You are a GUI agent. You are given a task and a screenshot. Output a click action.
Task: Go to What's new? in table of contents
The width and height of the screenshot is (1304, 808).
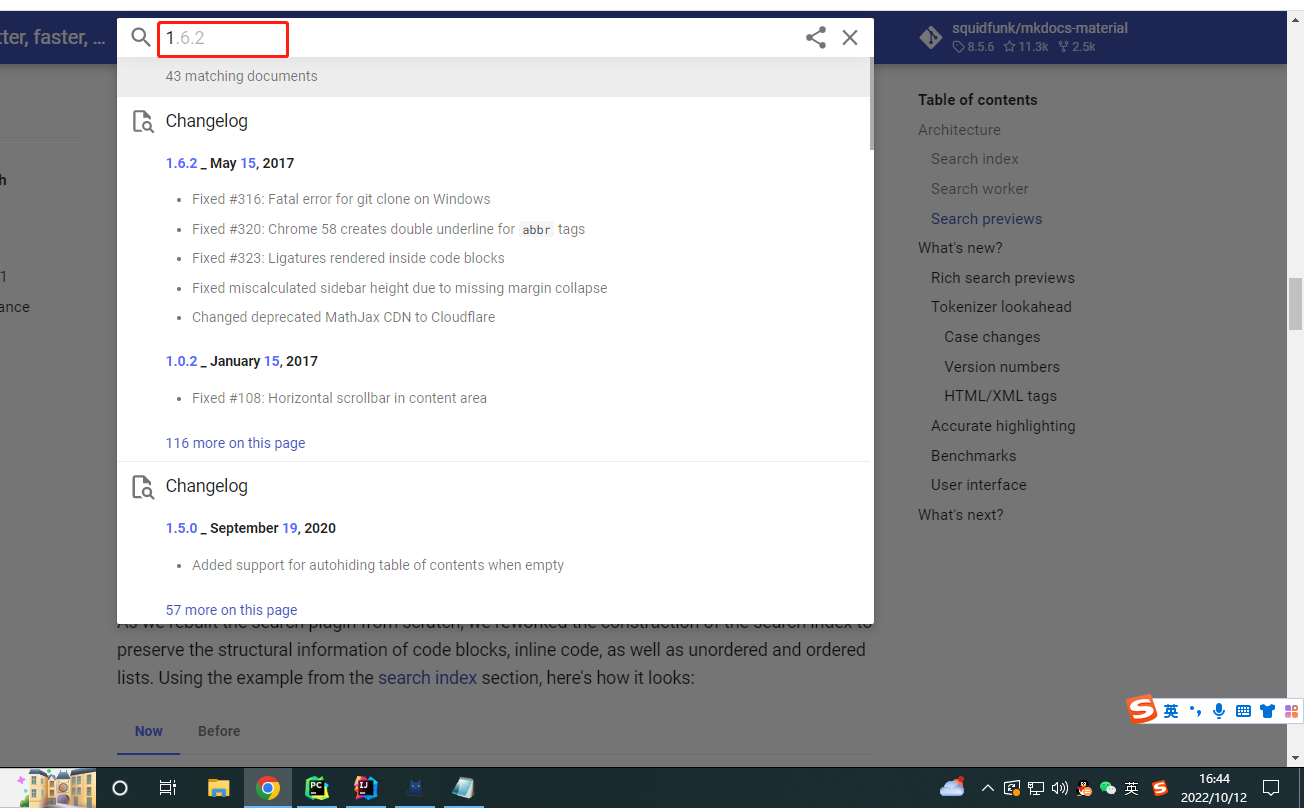[960, 248]
